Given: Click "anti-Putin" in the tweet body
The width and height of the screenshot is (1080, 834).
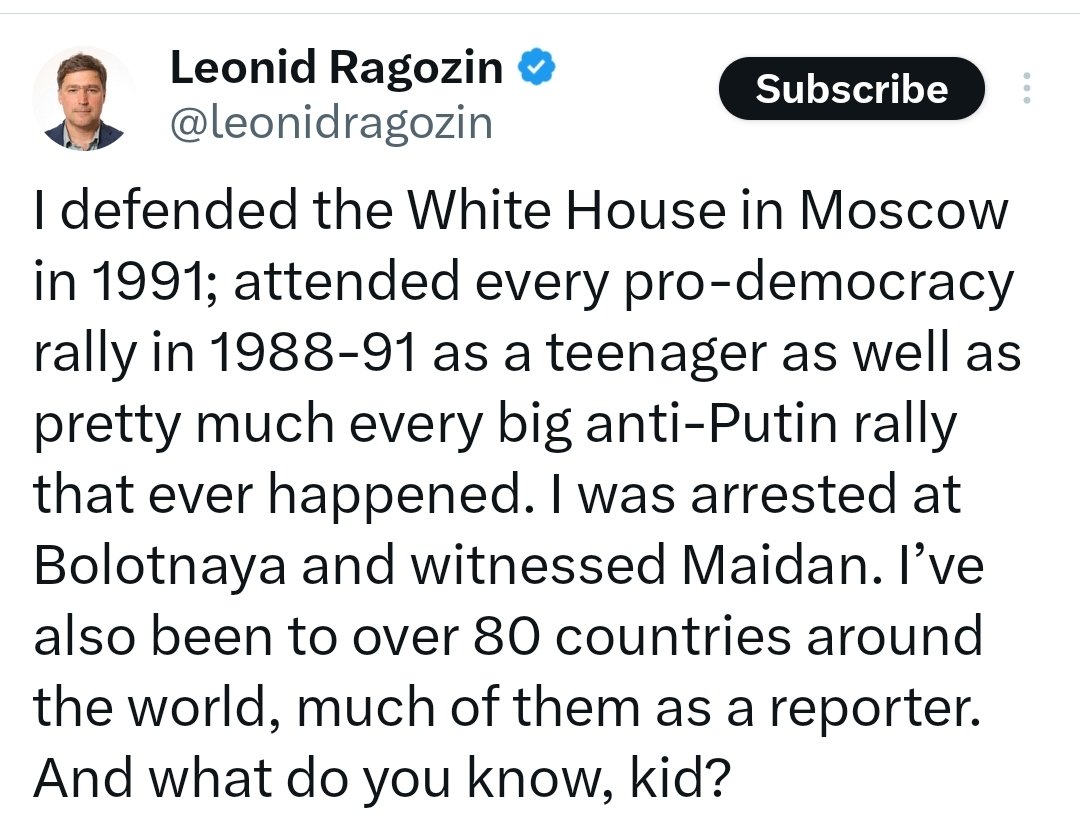Looking at the screenshot, I should 712,423.
